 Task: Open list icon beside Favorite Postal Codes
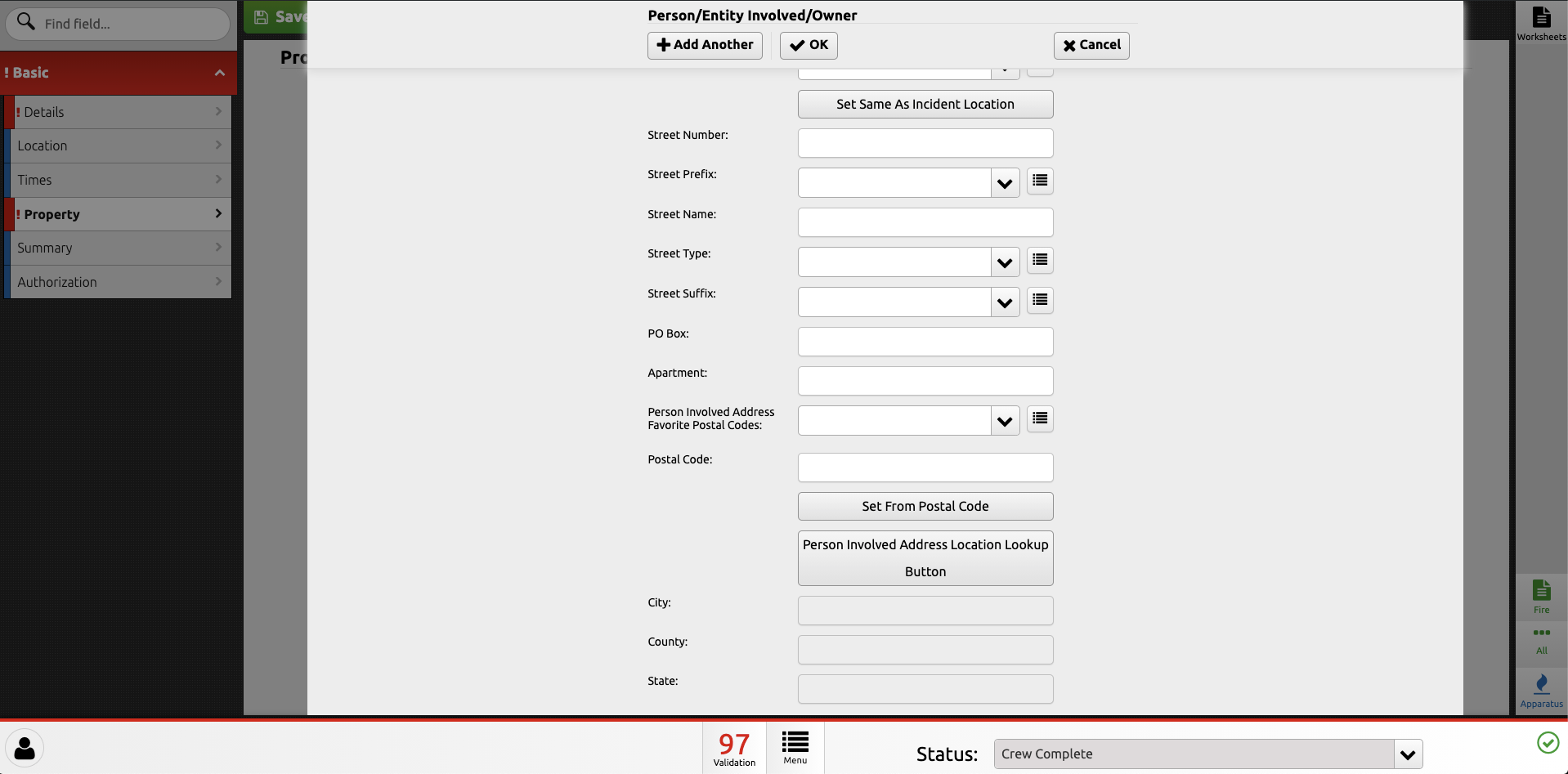click(1040, 419)
